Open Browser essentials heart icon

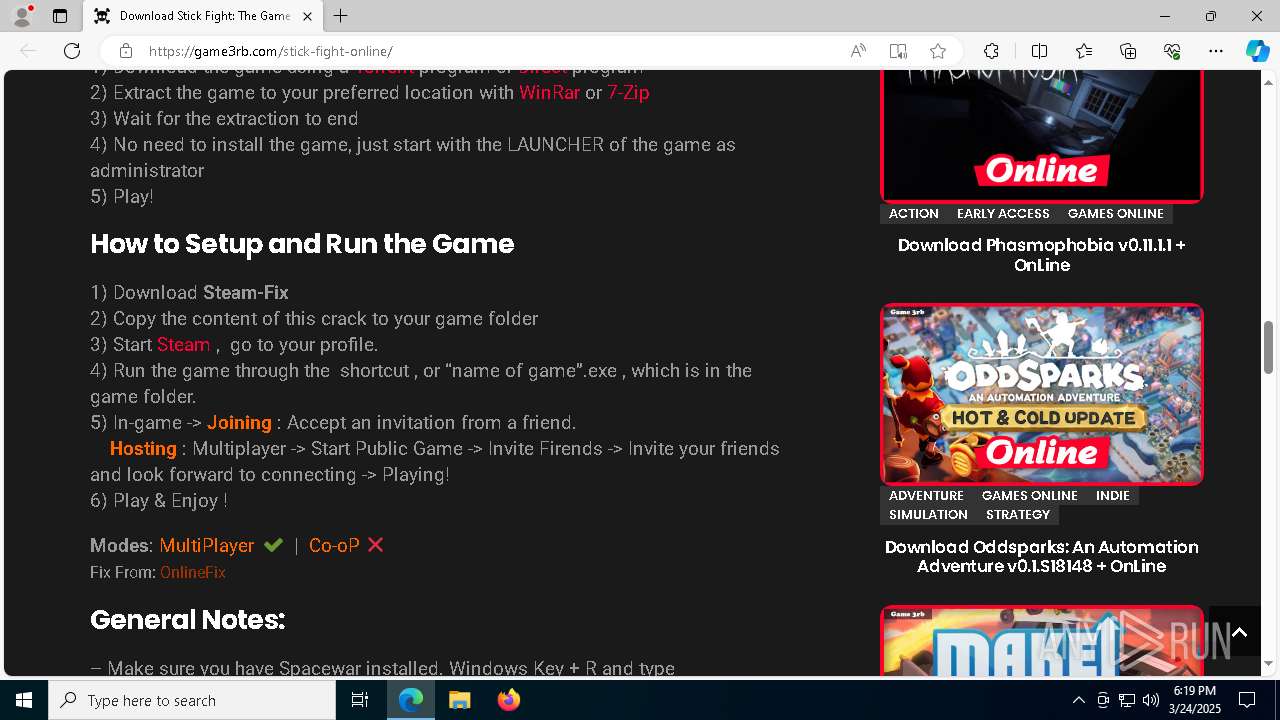point(1172,51)
